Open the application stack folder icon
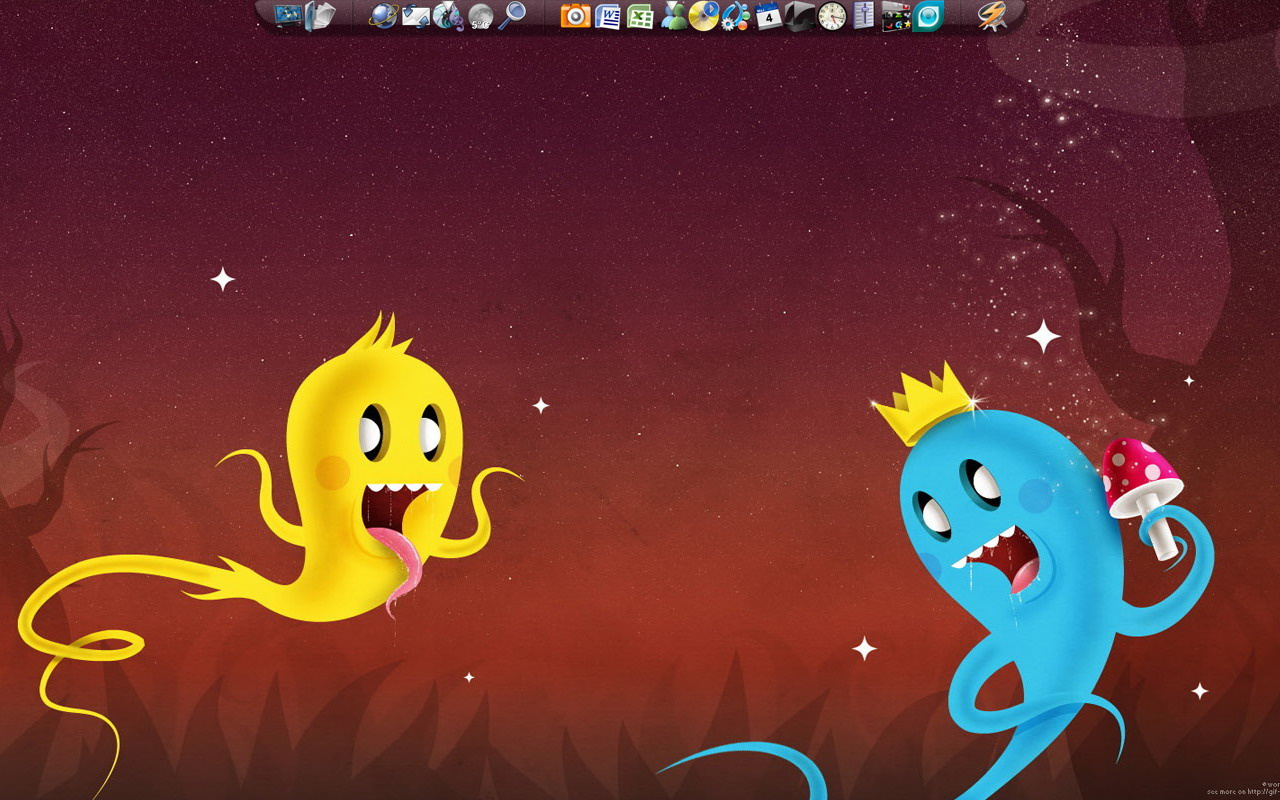 click(896, 15)
